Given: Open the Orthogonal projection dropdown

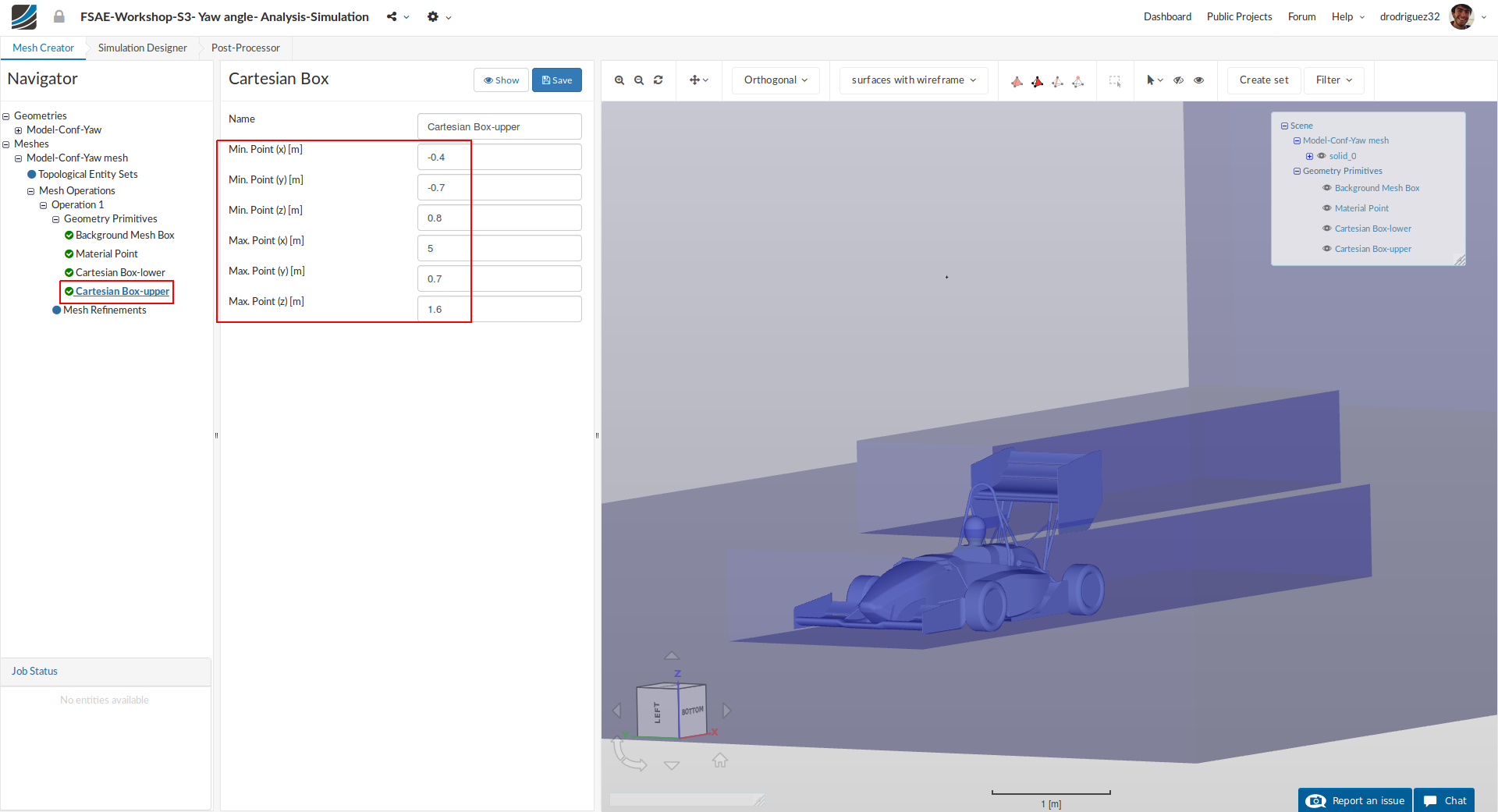Looking at the screenshot, I should (776, 80).
